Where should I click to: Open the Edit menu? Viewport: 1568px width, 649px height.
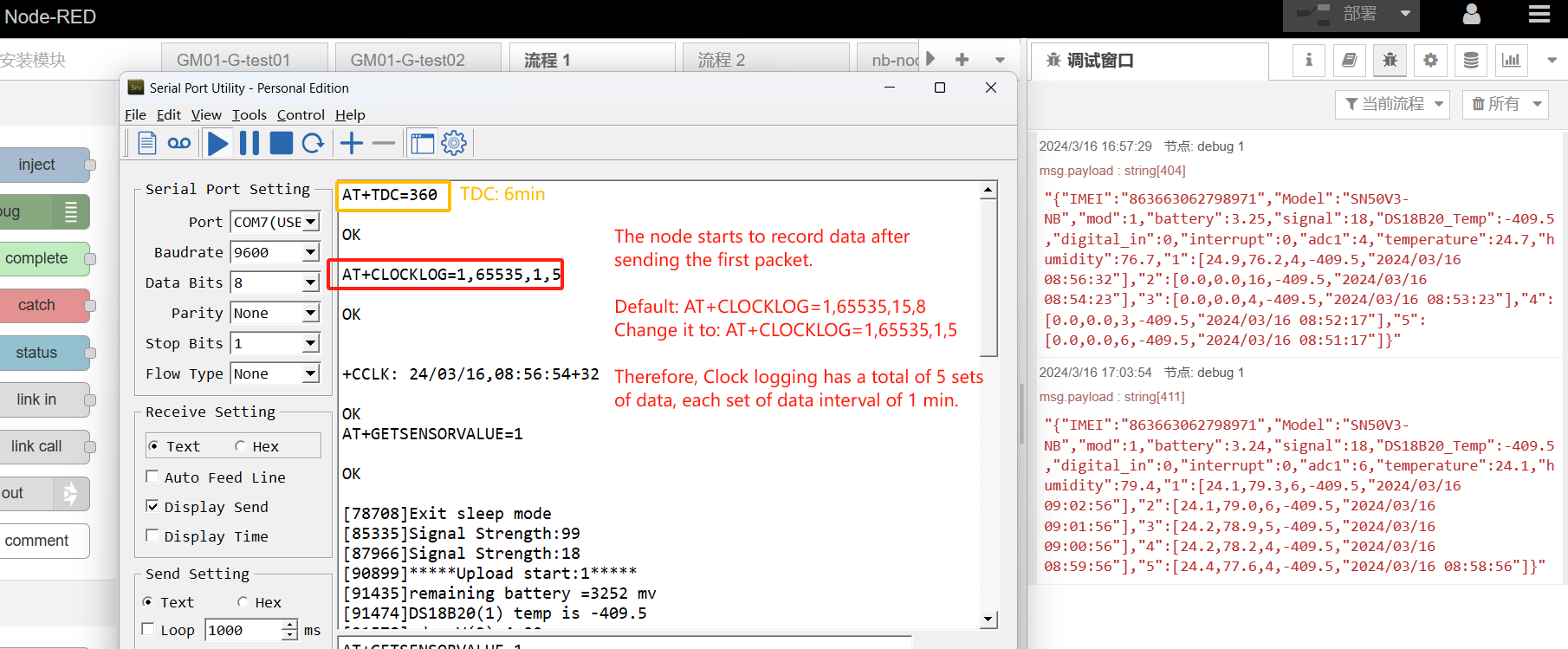click(x=168, y=114)
